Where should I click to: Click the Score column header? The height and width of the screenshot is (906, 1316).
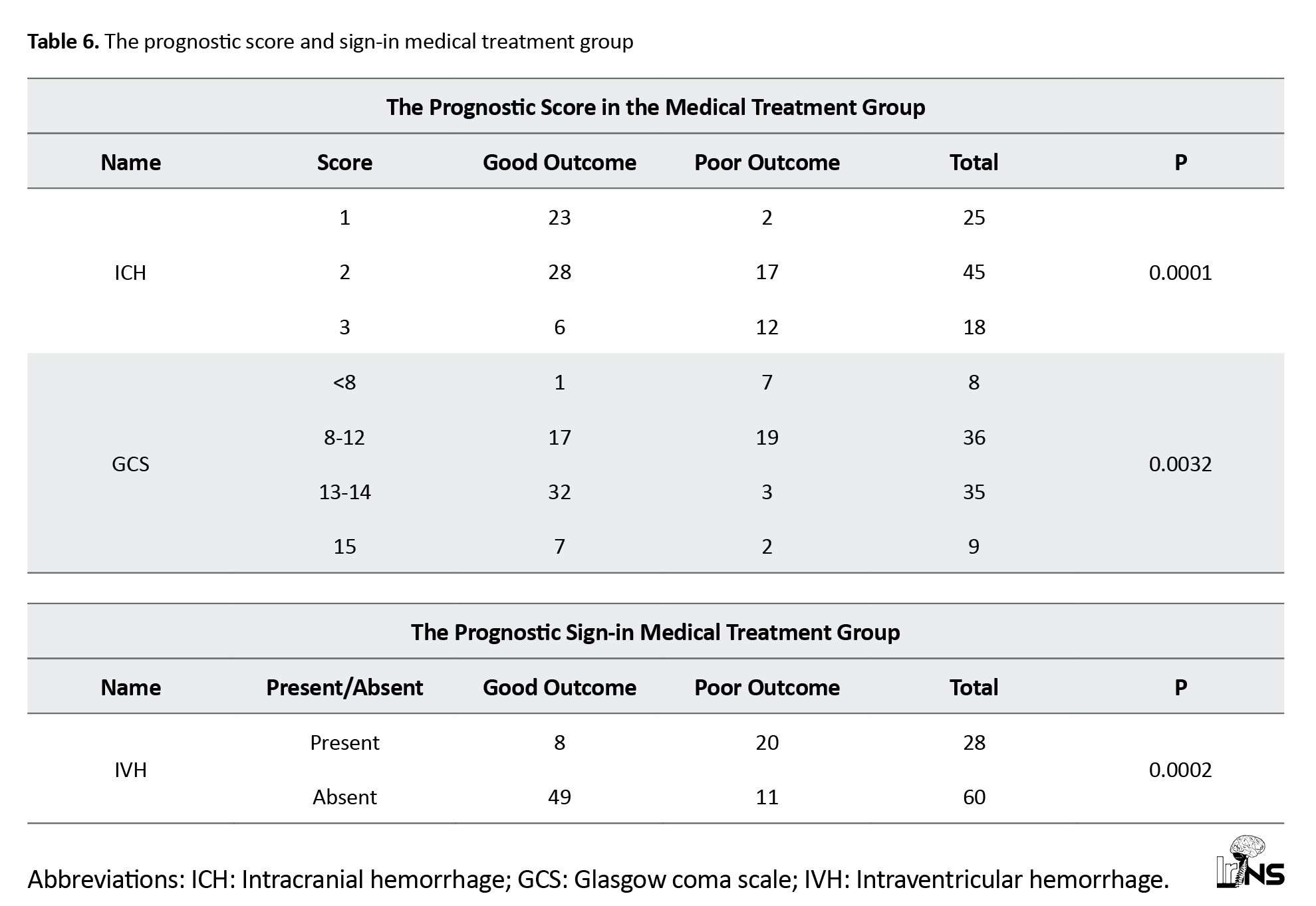click(x=344, y=163)
